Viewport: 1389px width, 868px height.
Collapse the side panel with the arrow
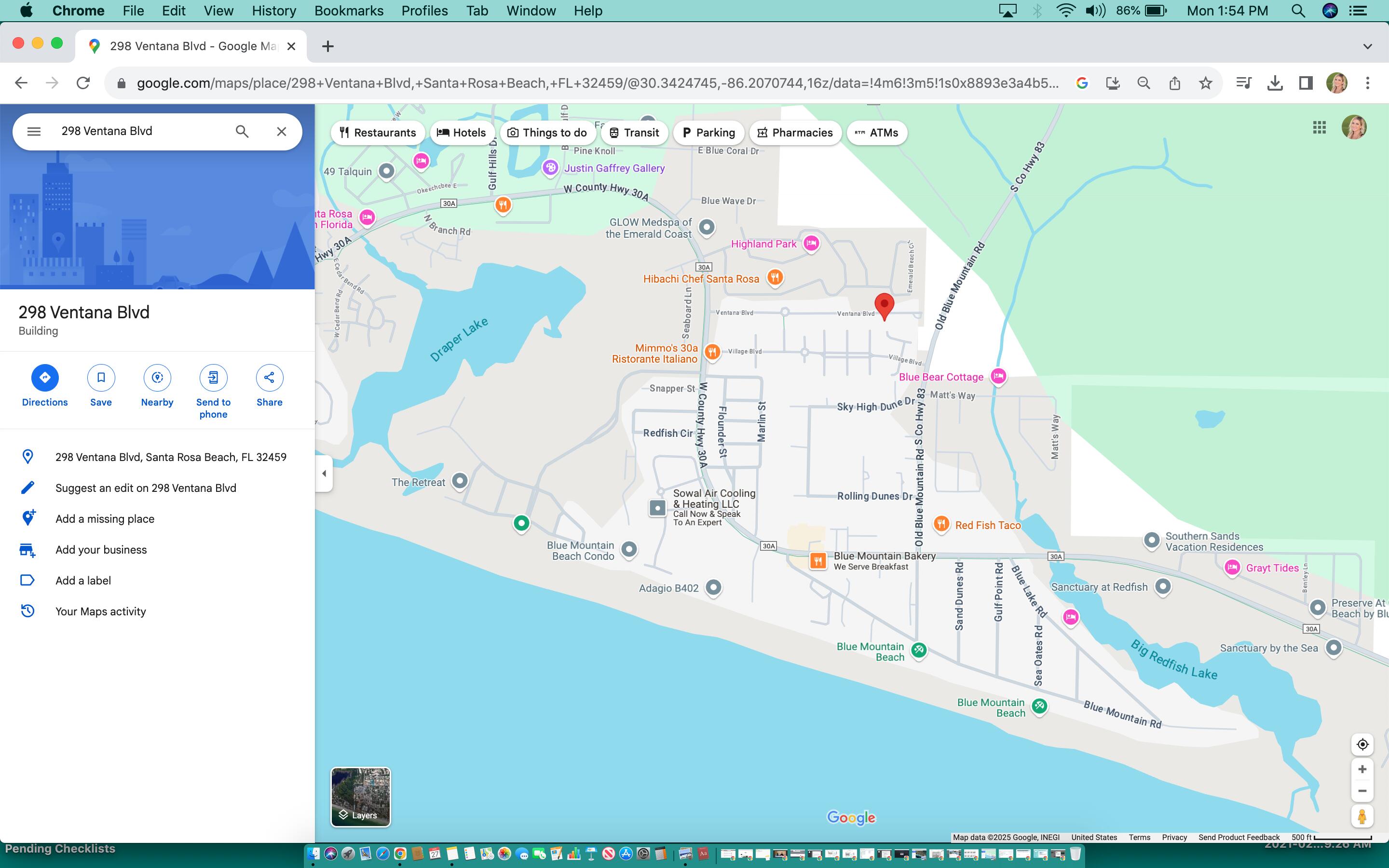coord(324,474)
